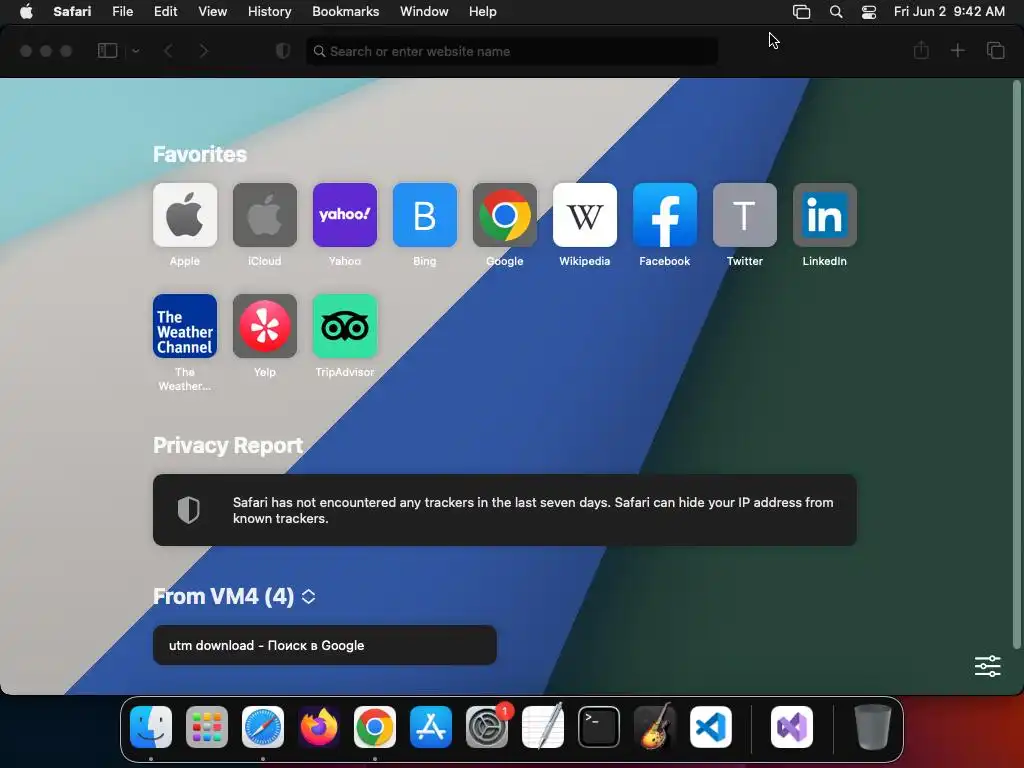Open the Bing favorite tile

pos(424,215)
